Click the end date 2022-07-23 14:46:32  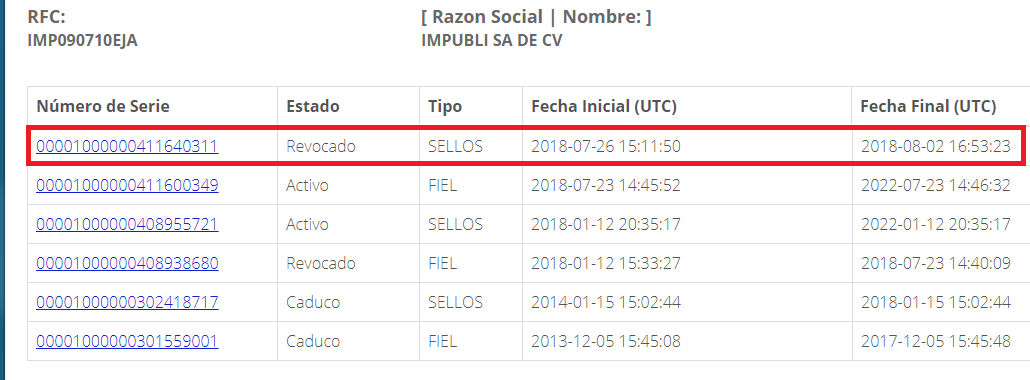pos(935,185)
